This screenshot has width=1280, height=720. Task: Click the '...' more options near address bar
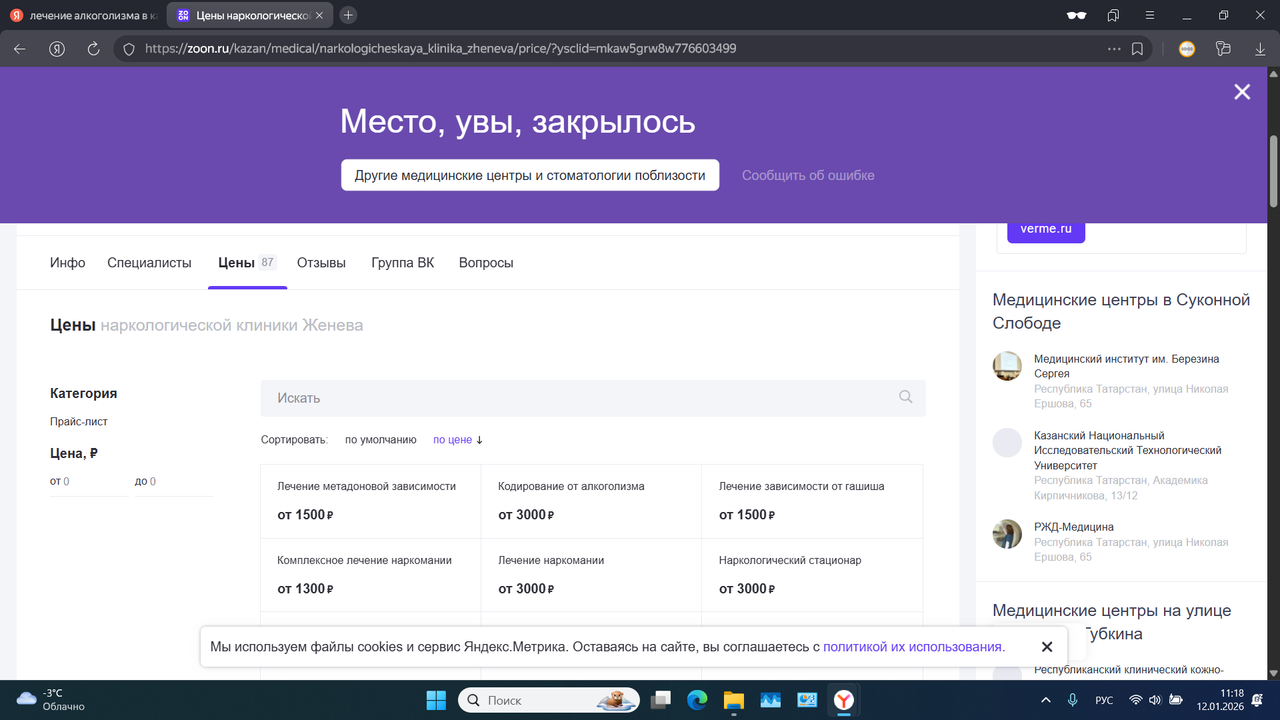[x=1113, y=48]
